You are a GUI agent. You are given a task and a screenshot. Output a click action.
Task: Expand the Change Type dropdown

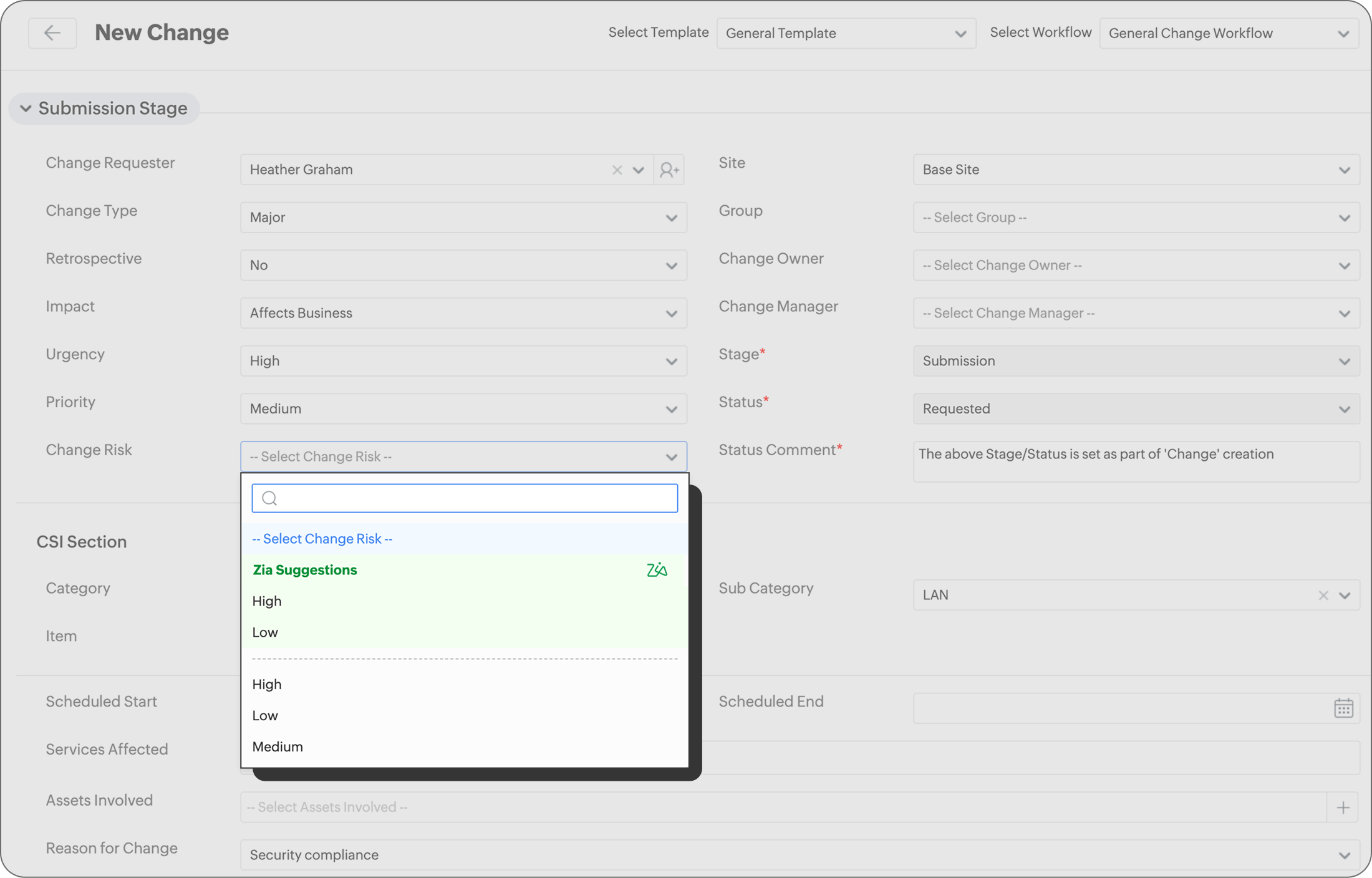pyautogui.click(x=463, y=218)
